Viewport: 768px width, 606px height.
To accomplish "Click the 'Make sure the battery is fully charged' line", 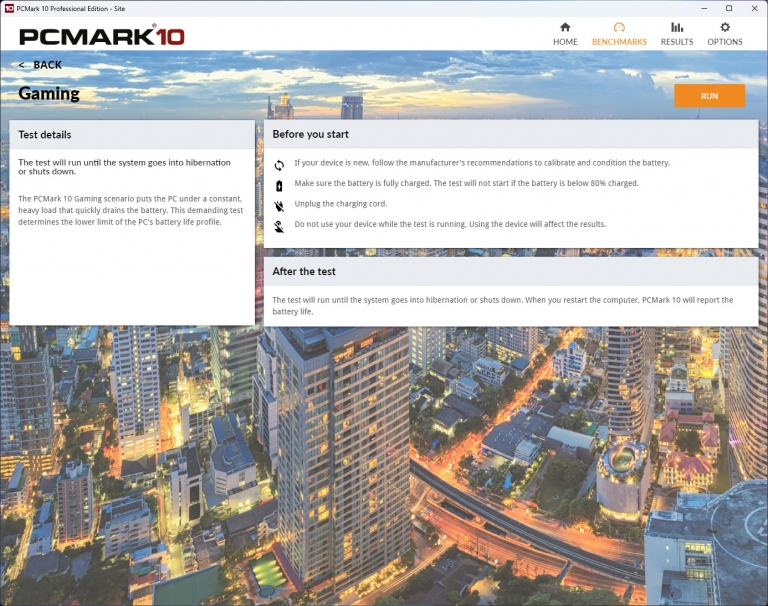I will coord(466,183).
